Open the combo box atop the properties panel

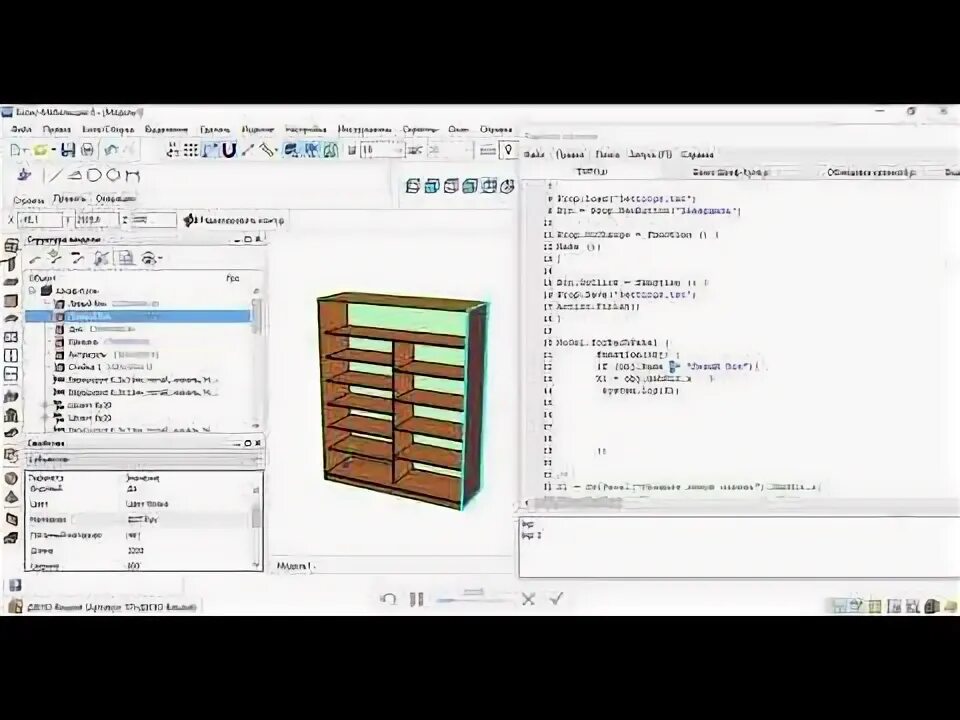point(144,459)
